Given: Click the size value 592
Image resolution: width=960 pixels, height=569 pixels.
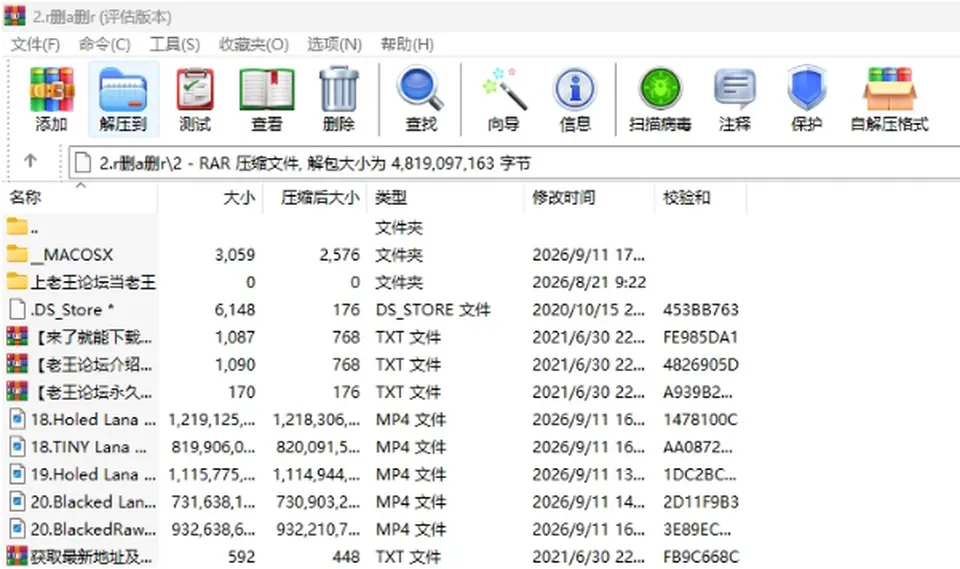Looking at the screenshot, I should pos(241,557).
